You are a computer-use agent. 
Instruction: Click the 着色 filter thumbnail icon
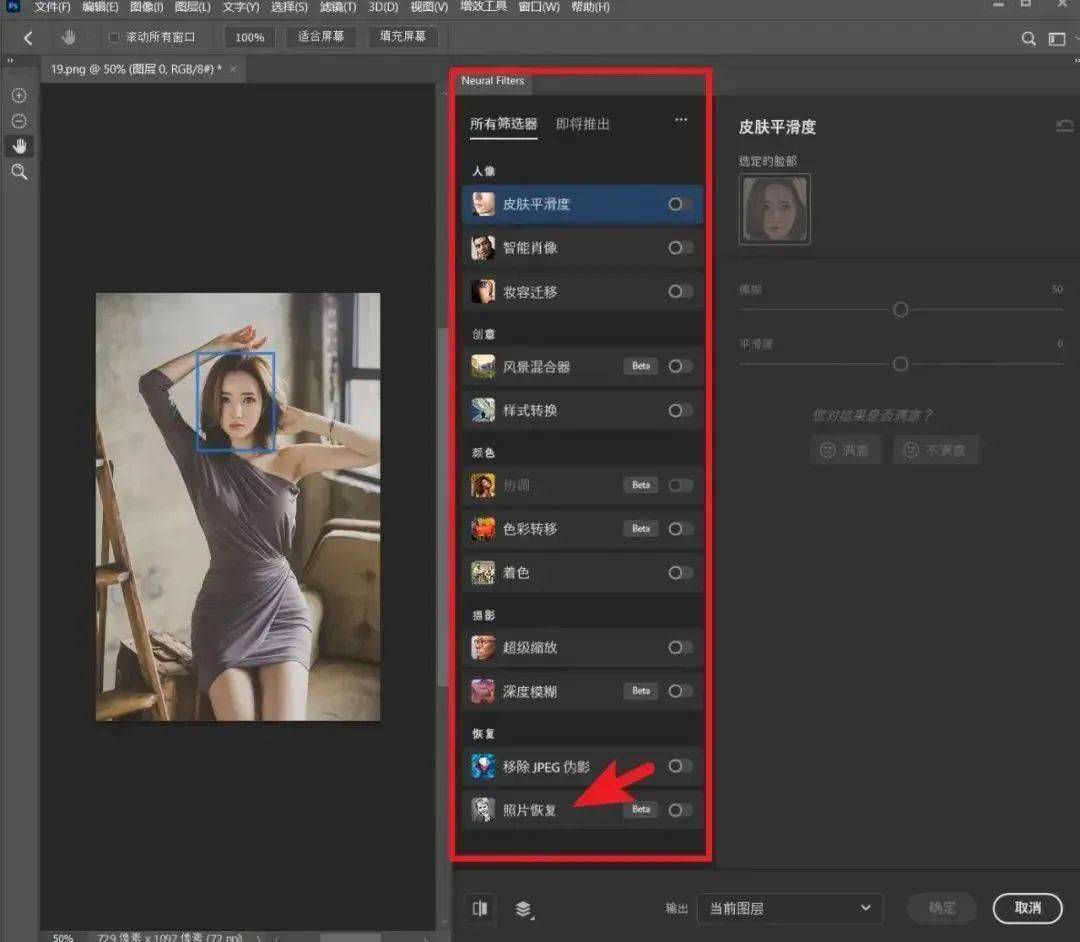(x=483, y=572)
